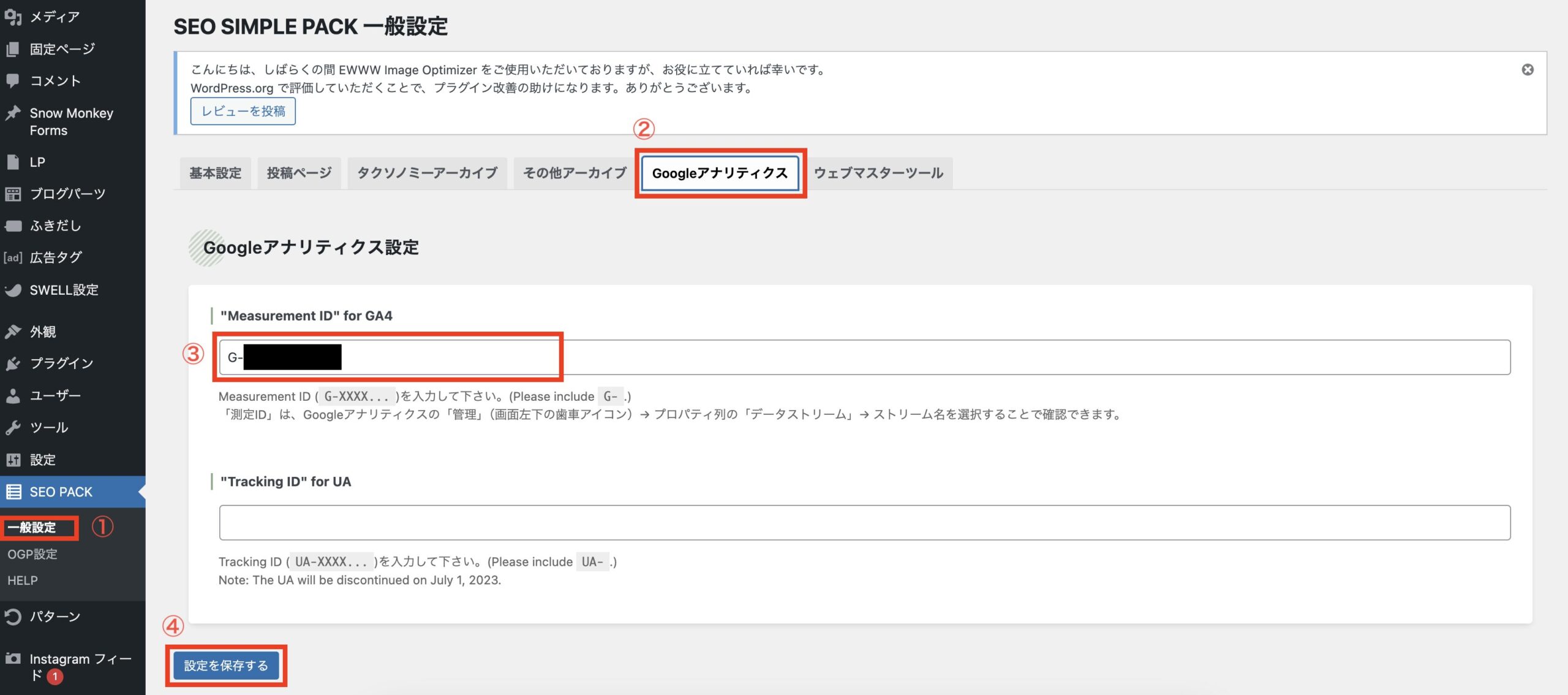Click the SWELL設定 swoosh icon

(x=13, y=290)
